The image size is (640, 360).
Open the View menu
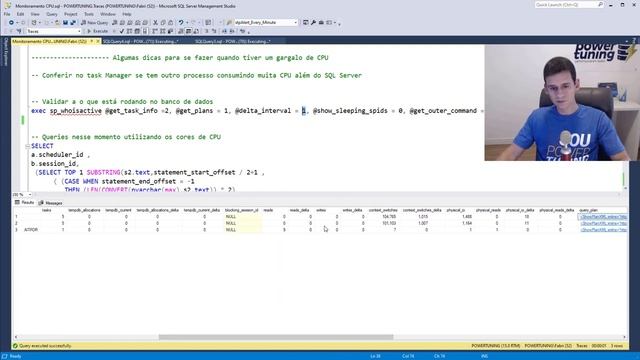pos(35,14)
